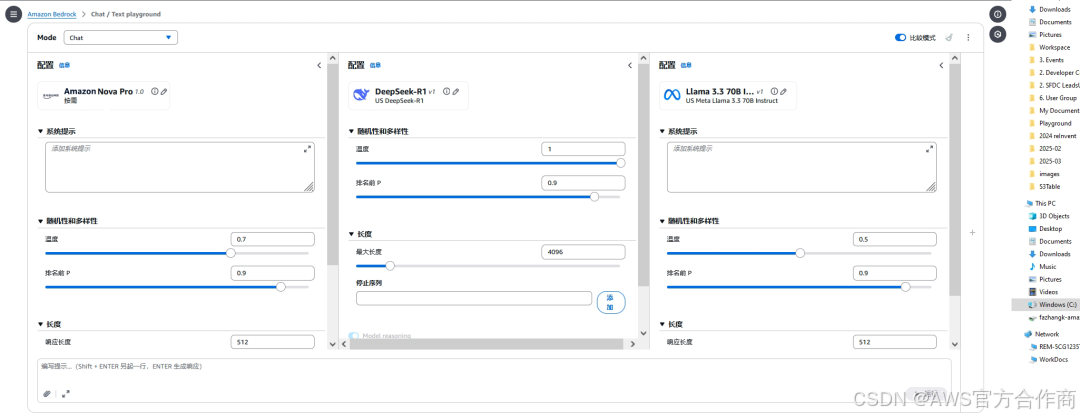Click the Meta infinity logo
The width and height of the screenshot is (1080, 416).
click(x=672, y=95)
